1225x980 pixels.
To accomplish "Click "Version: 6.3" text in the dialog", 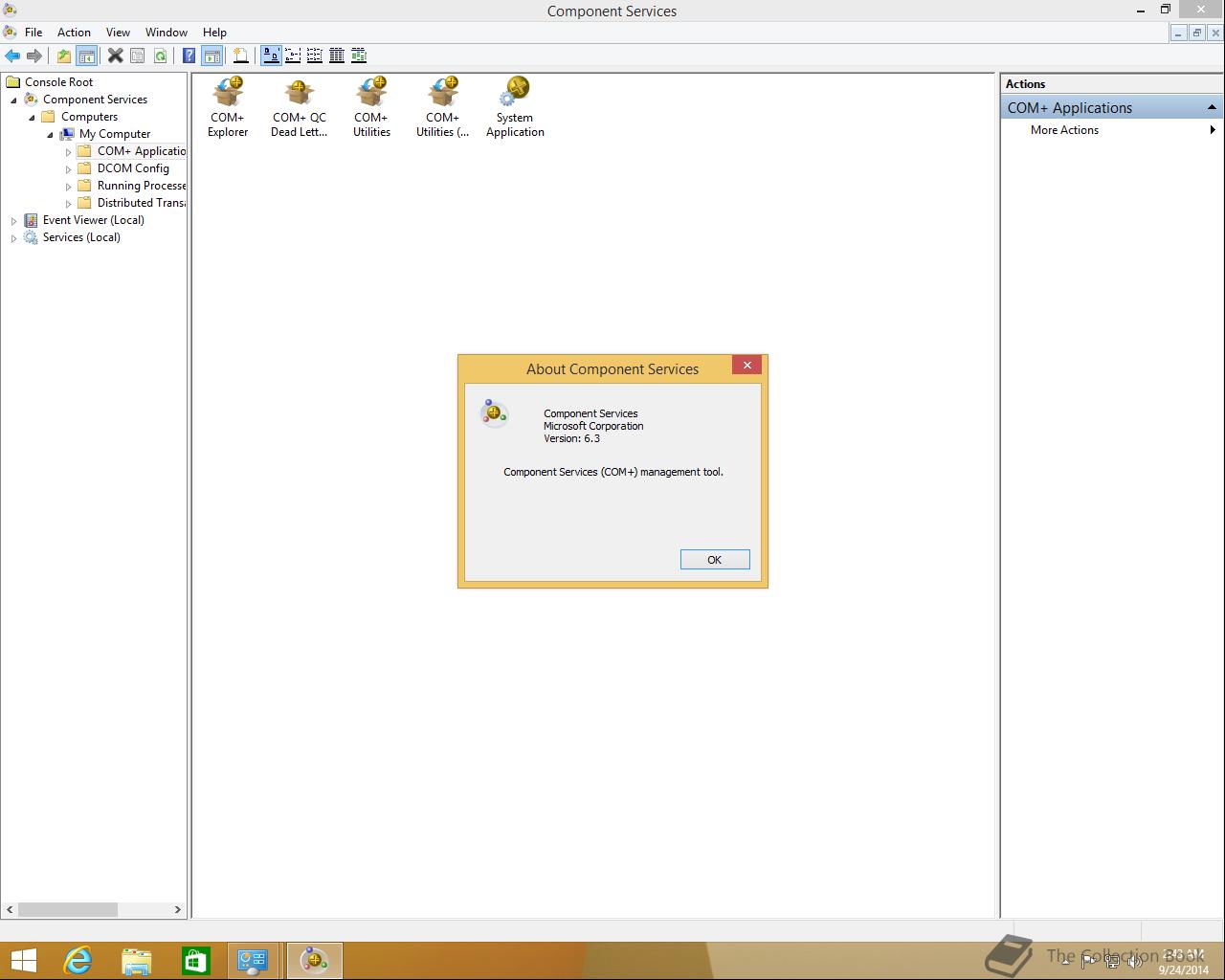I will (571, 438).
